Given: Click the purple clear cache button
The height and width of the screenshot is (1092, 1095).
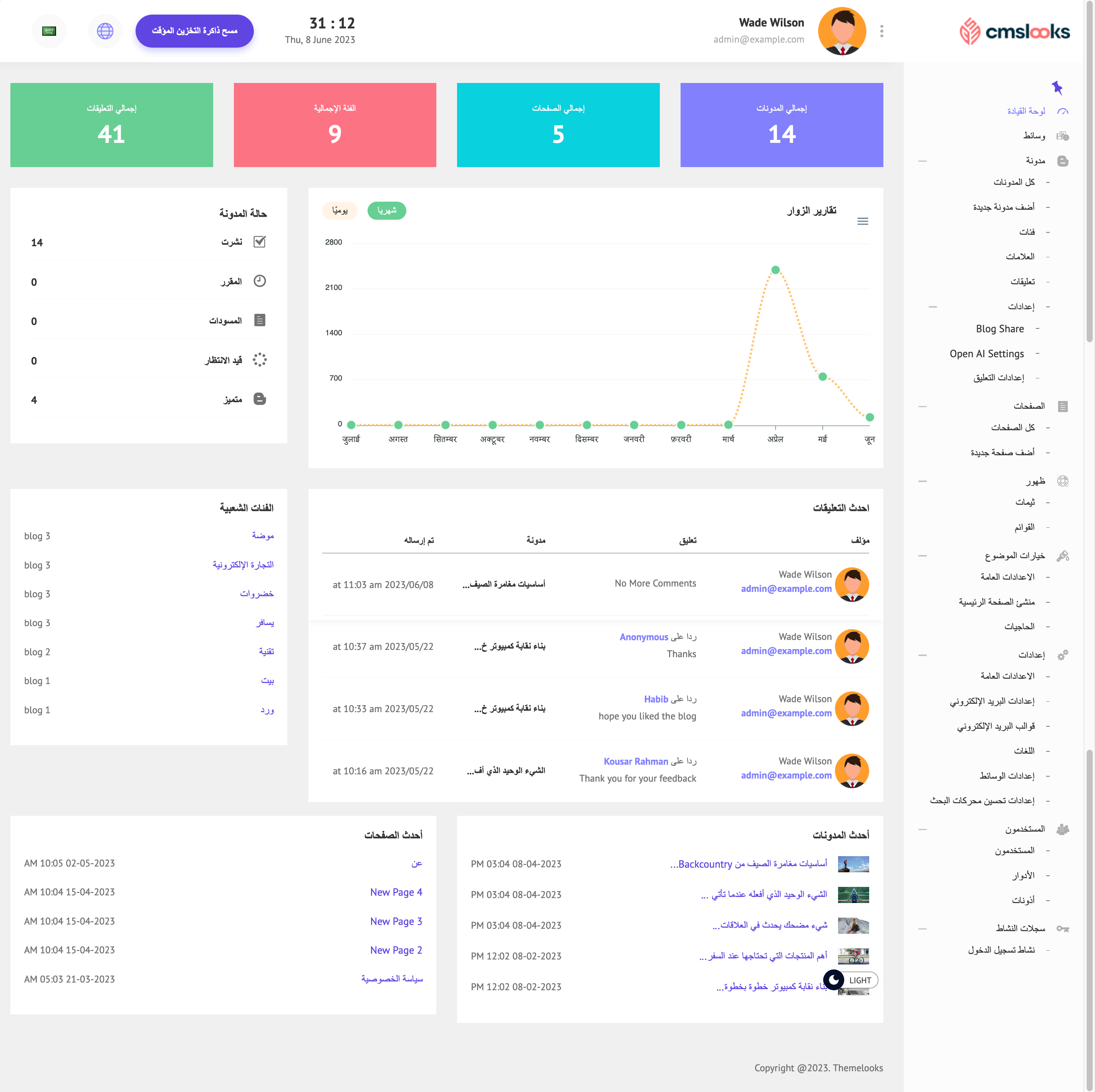Looking at the screenshot, I should point(194,31).
